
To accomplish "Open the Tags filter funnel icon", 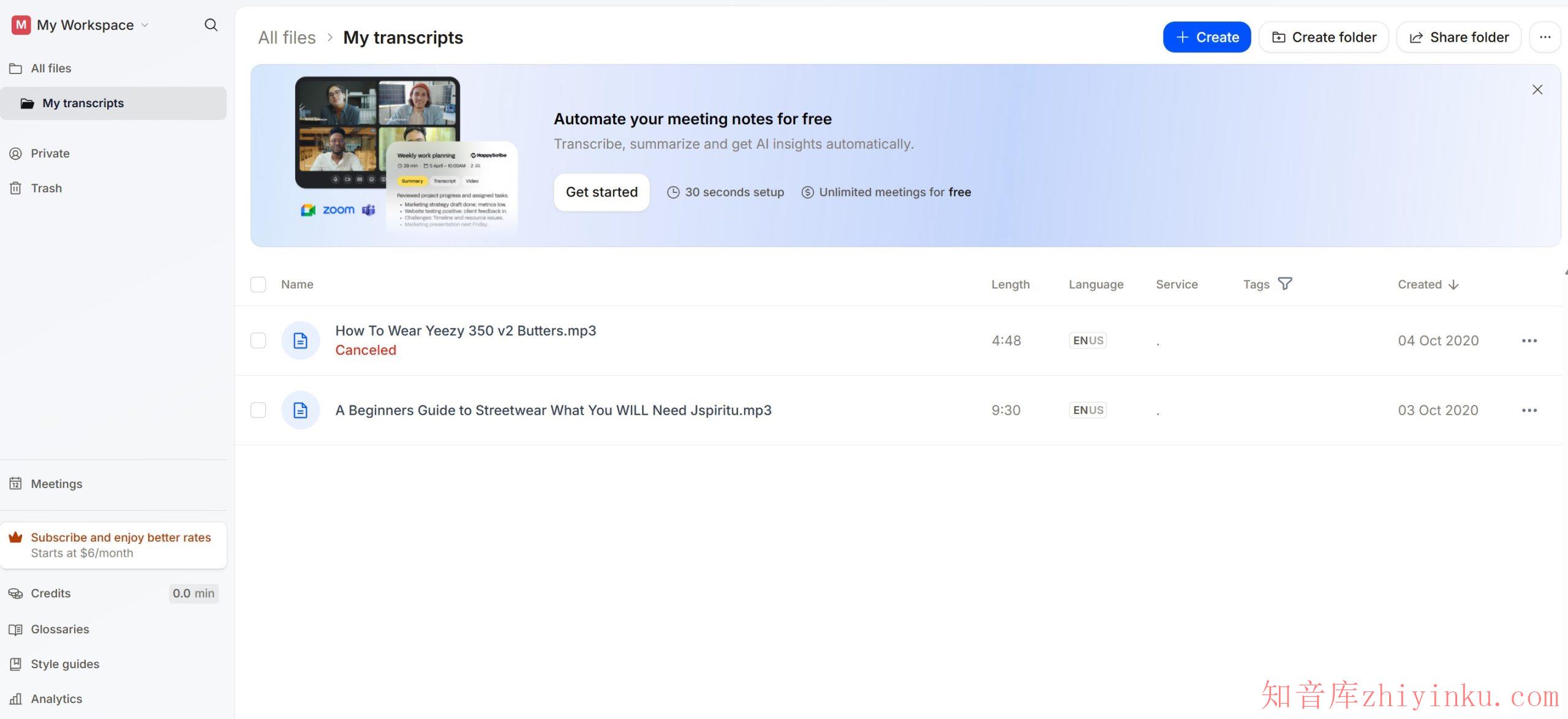I will tap(1284, 284).
